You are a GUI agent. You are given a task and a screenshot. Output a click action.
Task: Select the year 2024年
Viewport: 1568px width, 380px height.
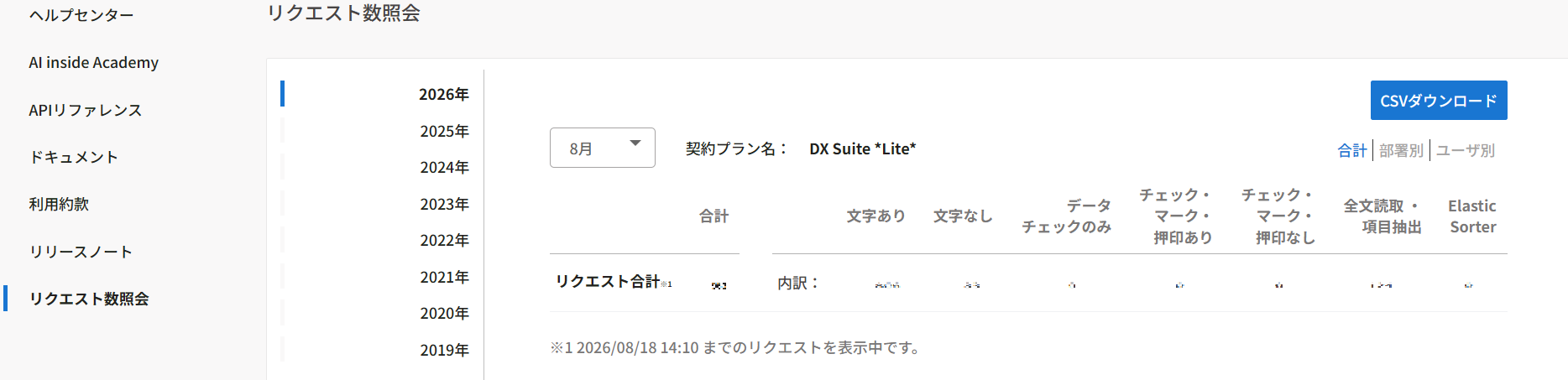click(444, 167)
